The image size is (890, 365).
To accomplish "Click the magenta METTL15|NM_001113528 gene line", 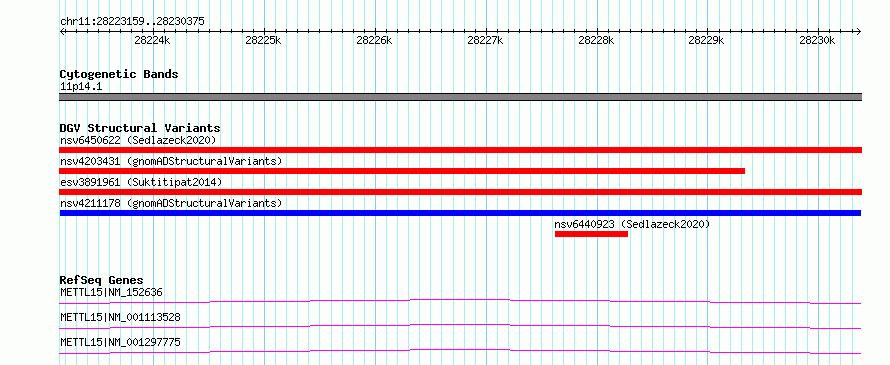I will coord(460,326).
